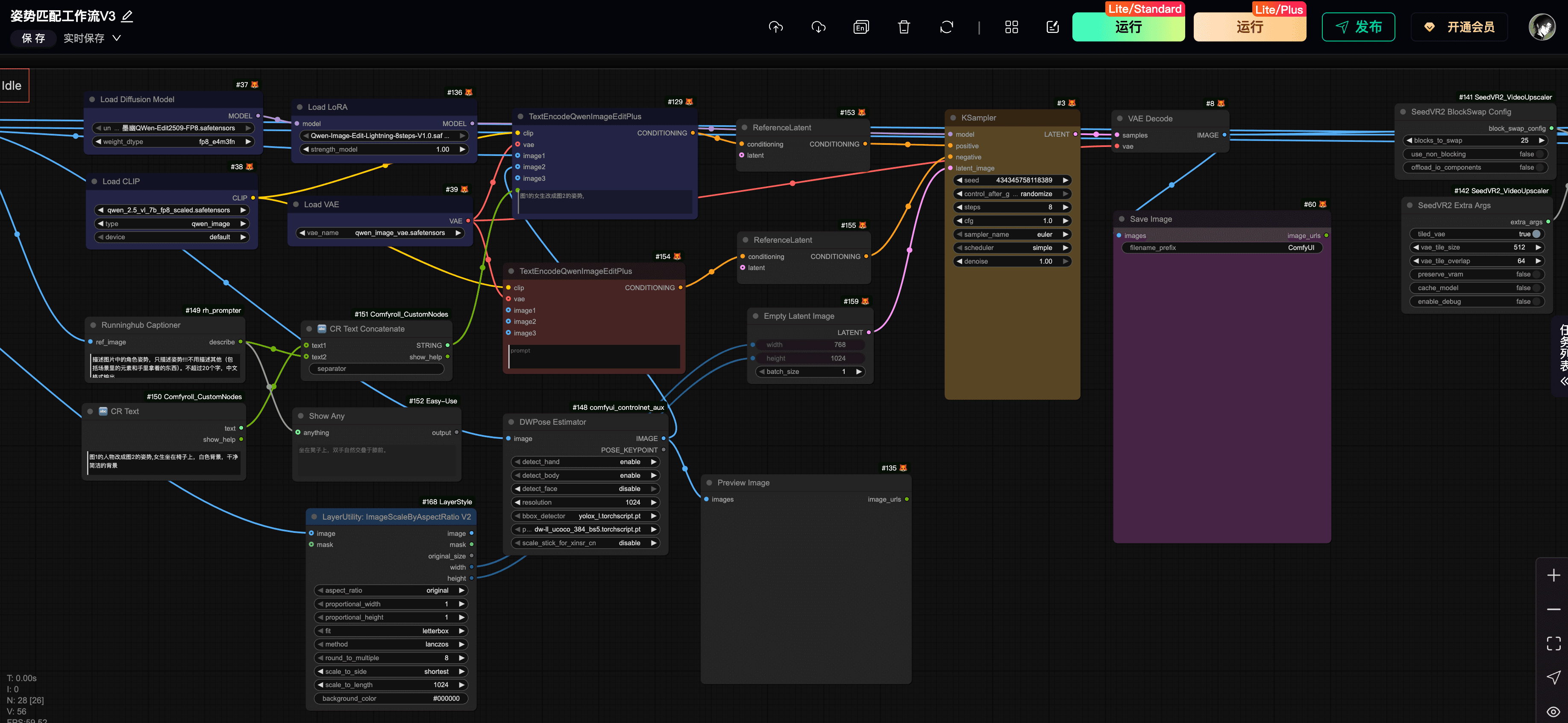Toggle tiled_vae switch in SeedVR2 Extra Args
Viewport: 1568px width, 723px height.
point(1536,234)
